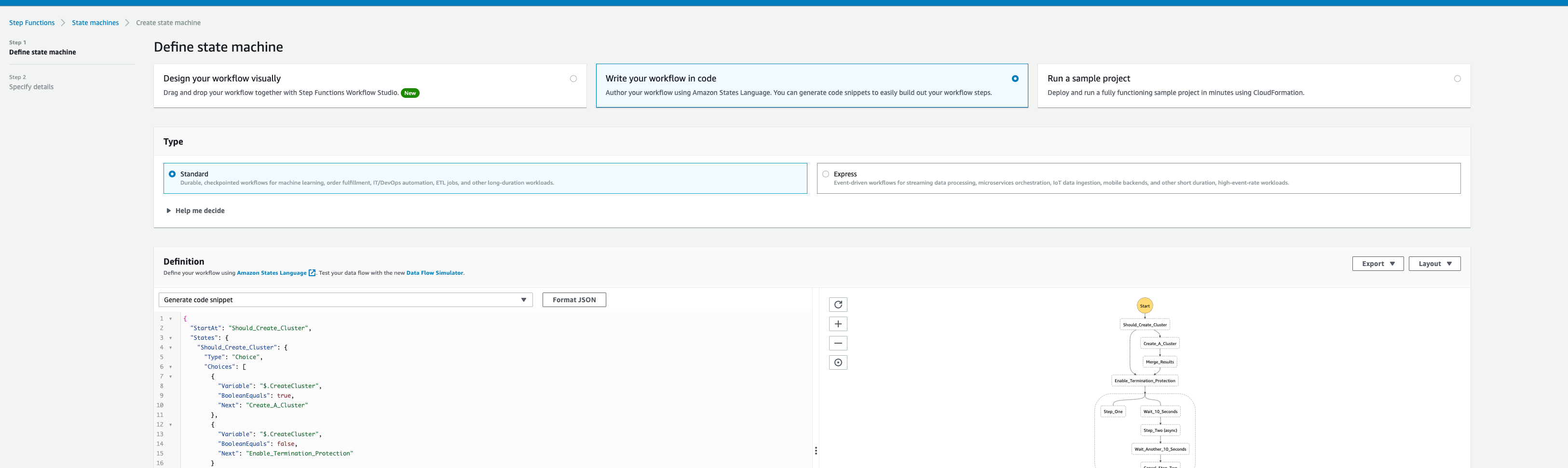1568x468 pixels.
Task: Collapse the fold arrow on line 12
Action: coord(170,425)
